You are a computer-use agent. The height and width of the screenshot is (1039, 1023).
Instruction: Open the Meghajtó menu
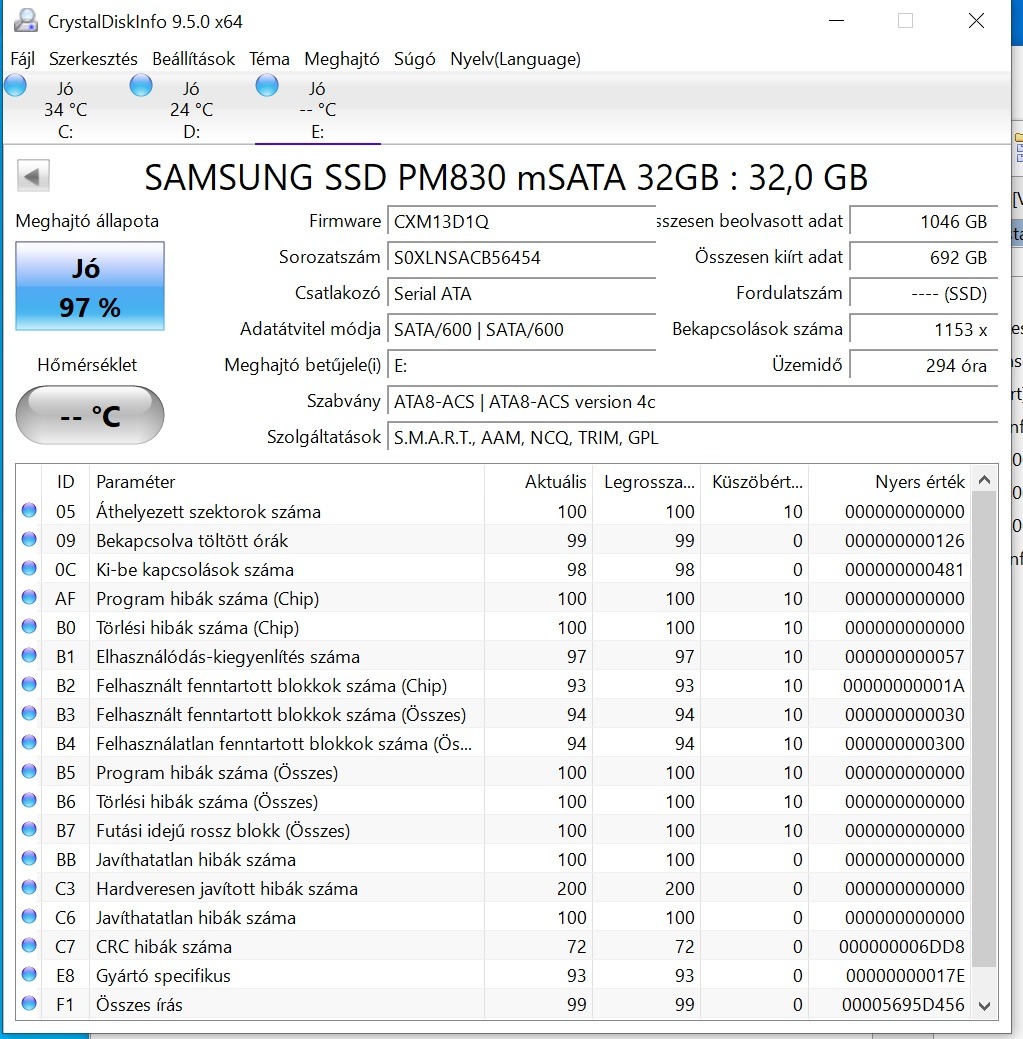(x=342, y=59)
